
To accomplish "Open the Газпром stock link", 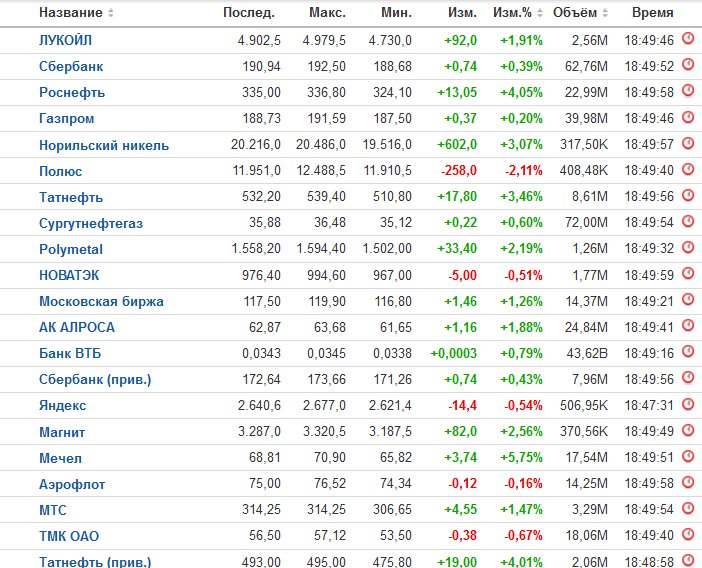I will click(66, 119).
